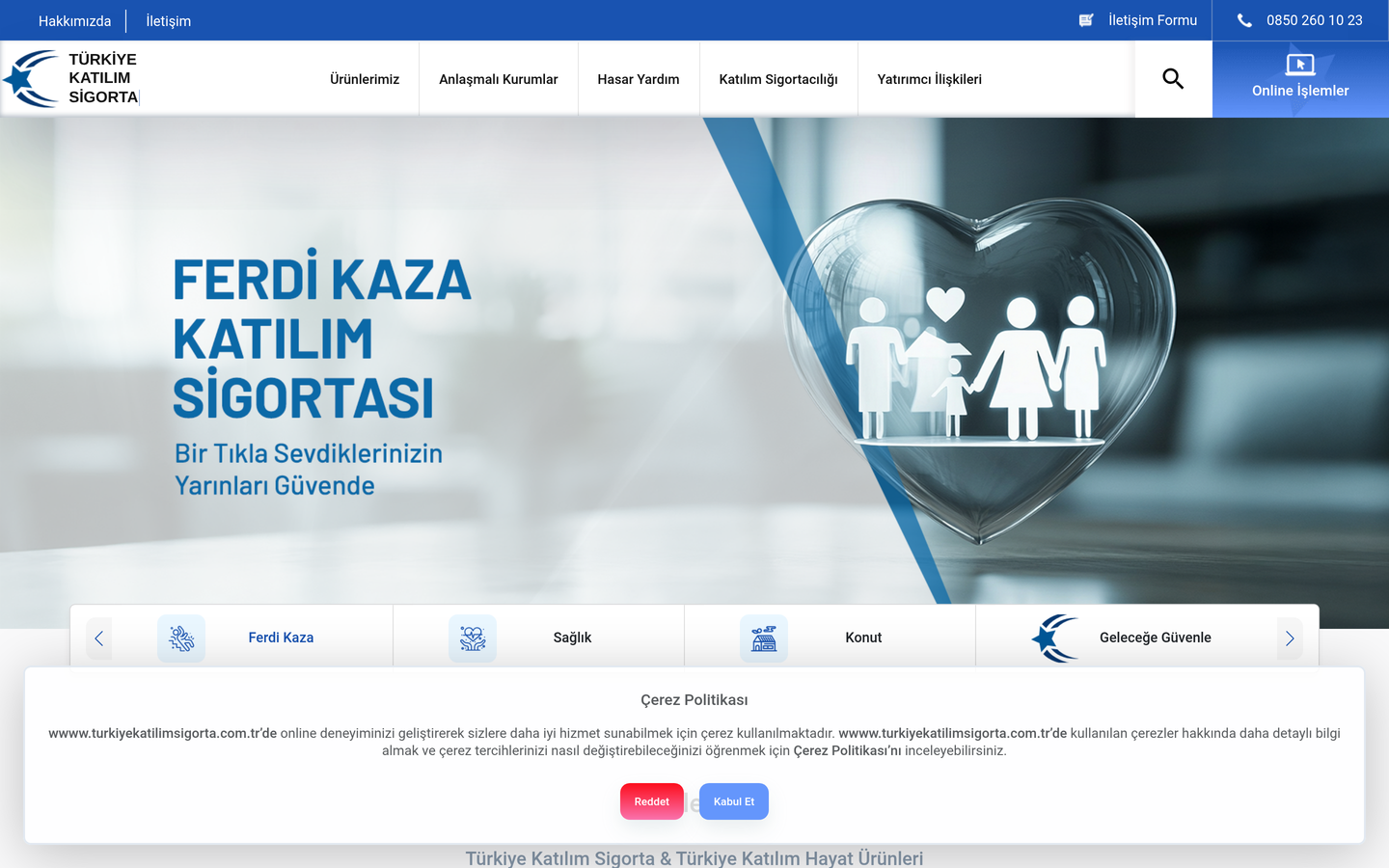The width and height of the screenshot is (1389, 868).
Task: Click the Geleceğe Güvenle star icon
Action: (x=1055, y=638)
